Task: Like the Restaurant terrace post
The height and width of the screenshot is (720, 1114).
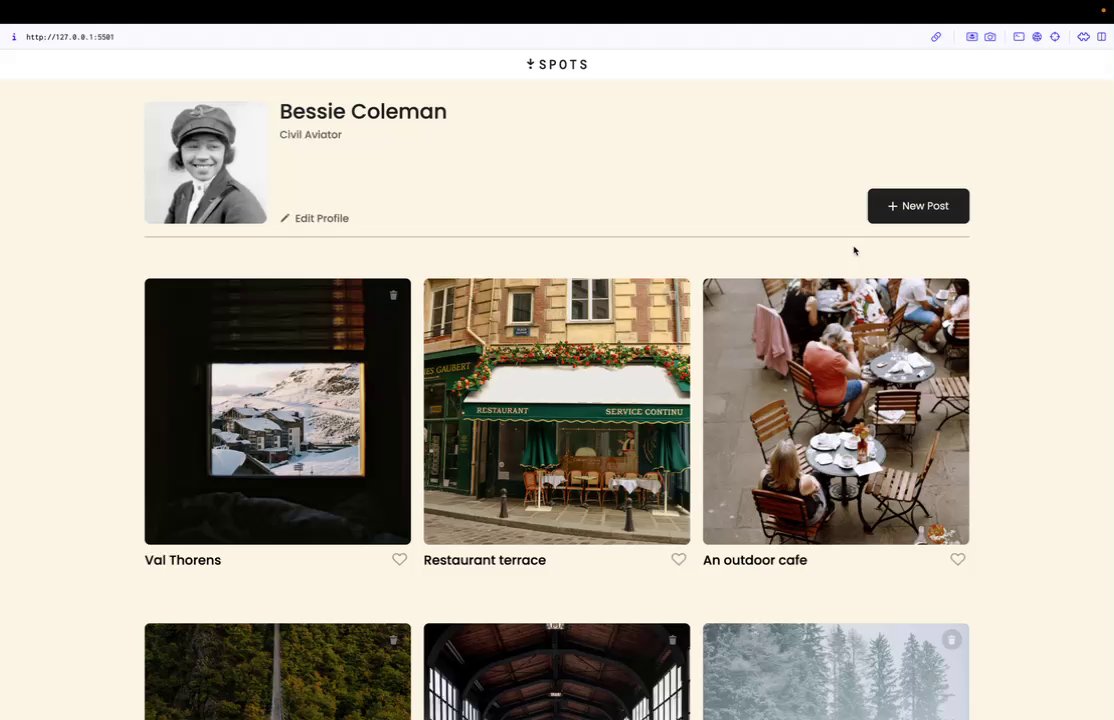Action: click(678, 559)
